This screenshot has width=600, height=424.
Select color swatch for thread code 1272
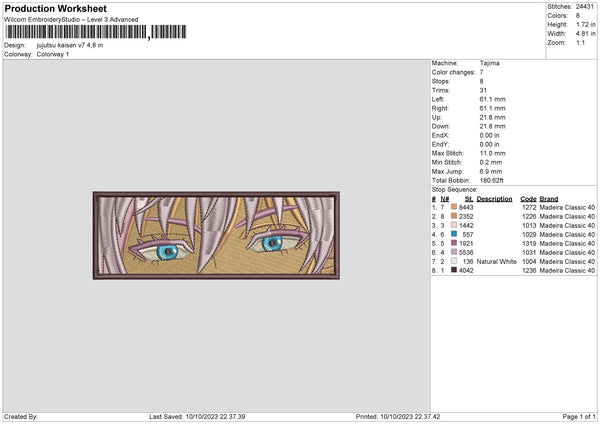pos(454,207)
